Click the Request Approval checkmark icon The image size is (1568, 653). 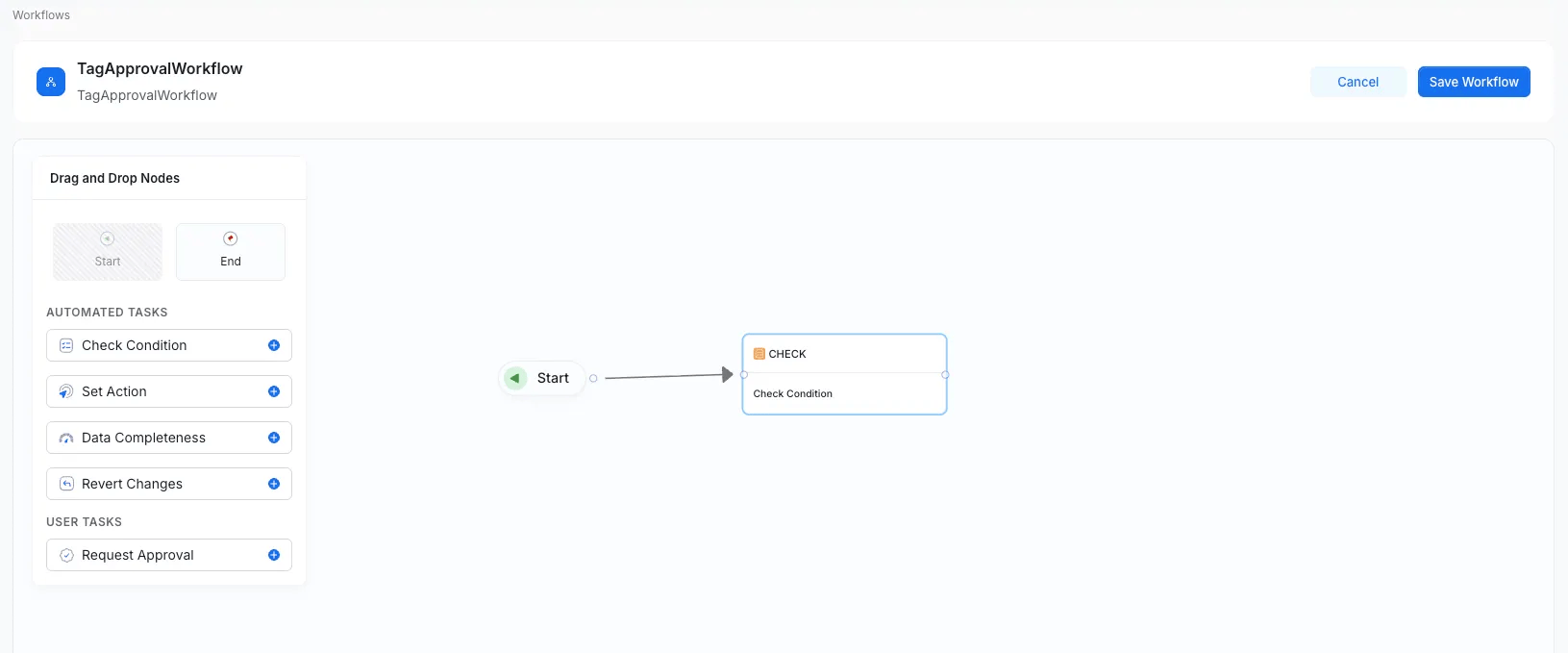65,555
